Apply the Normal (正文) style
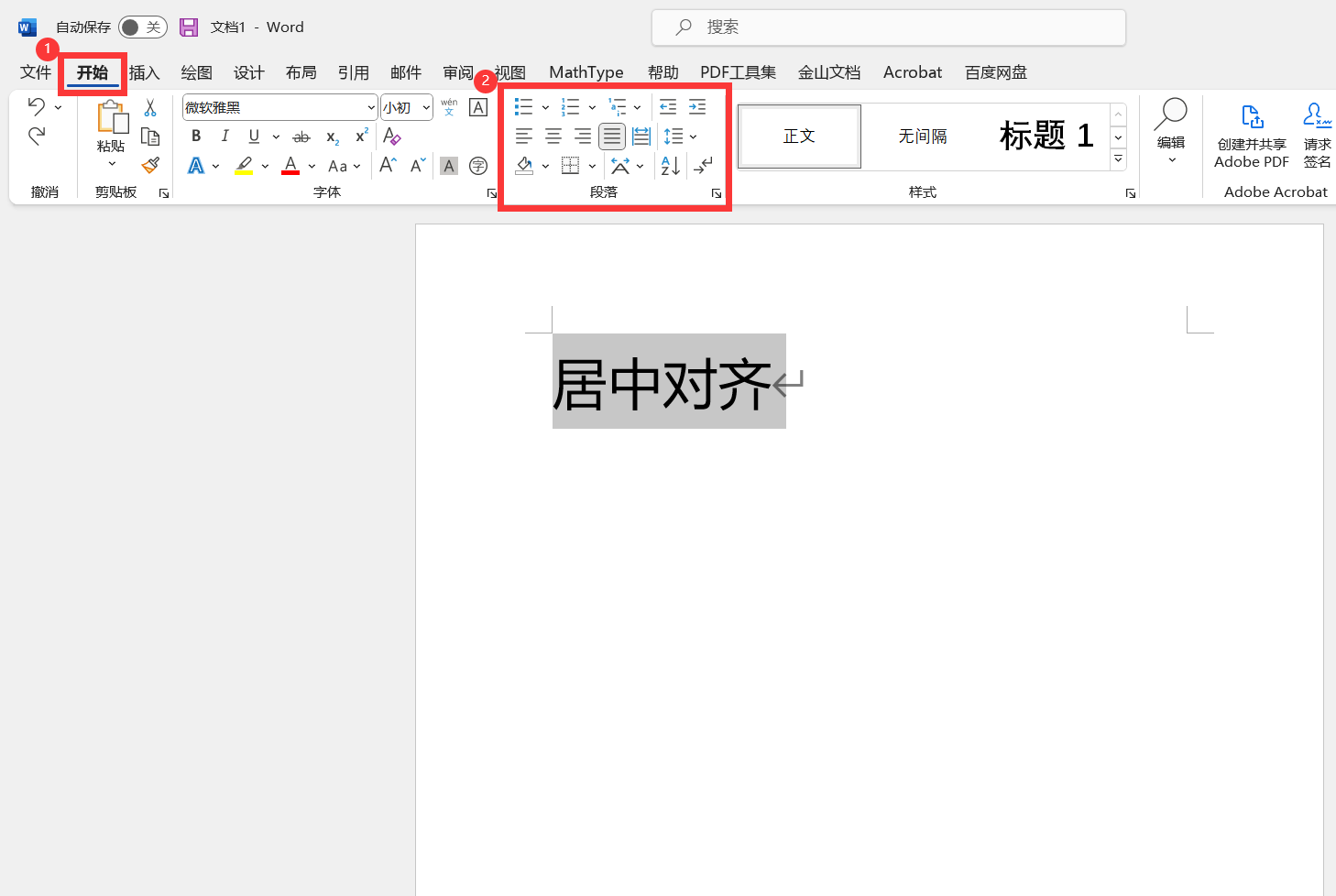 799,137
